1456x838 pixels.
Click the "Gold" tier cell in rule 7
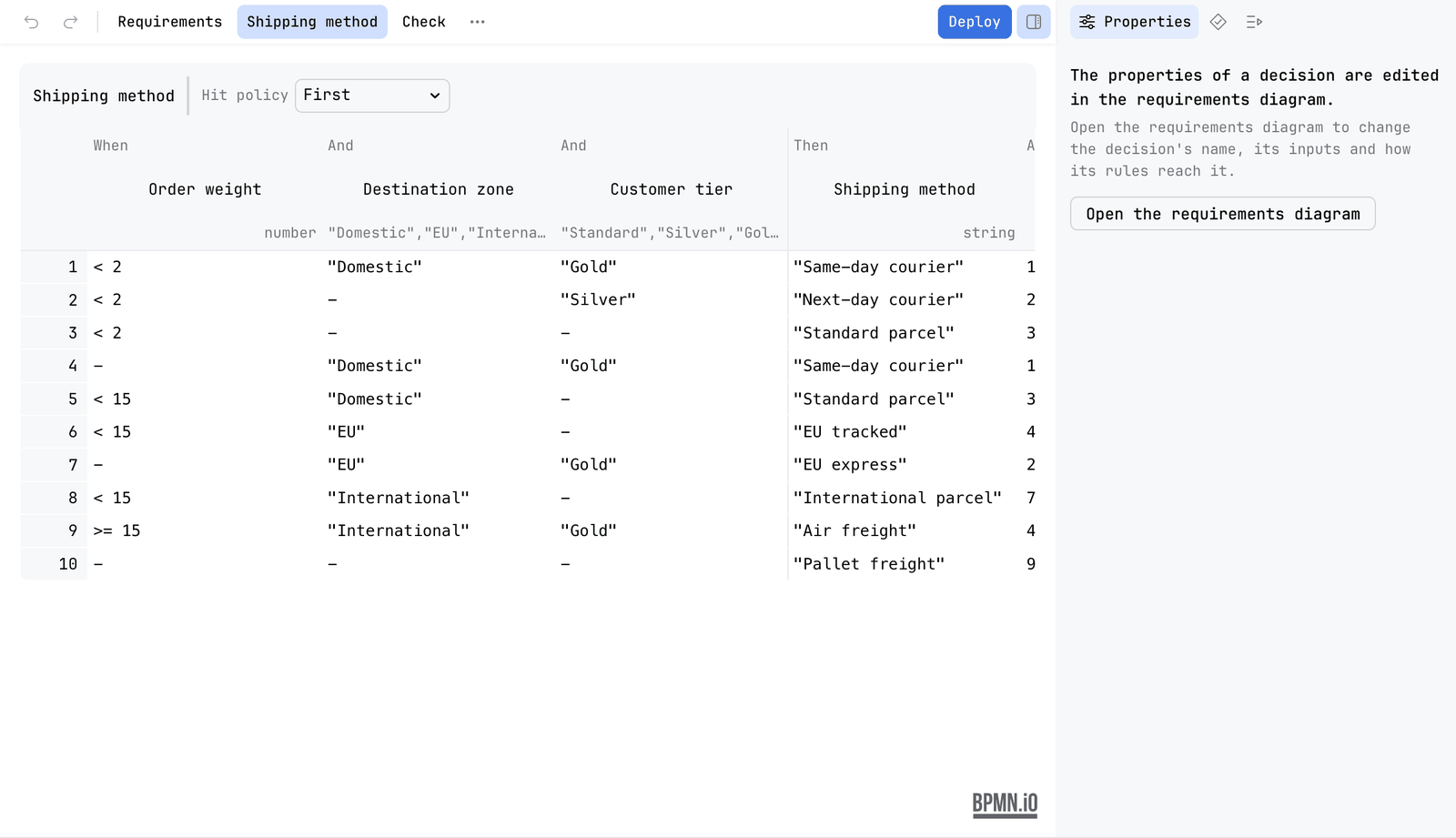click(x=671, y=465)
